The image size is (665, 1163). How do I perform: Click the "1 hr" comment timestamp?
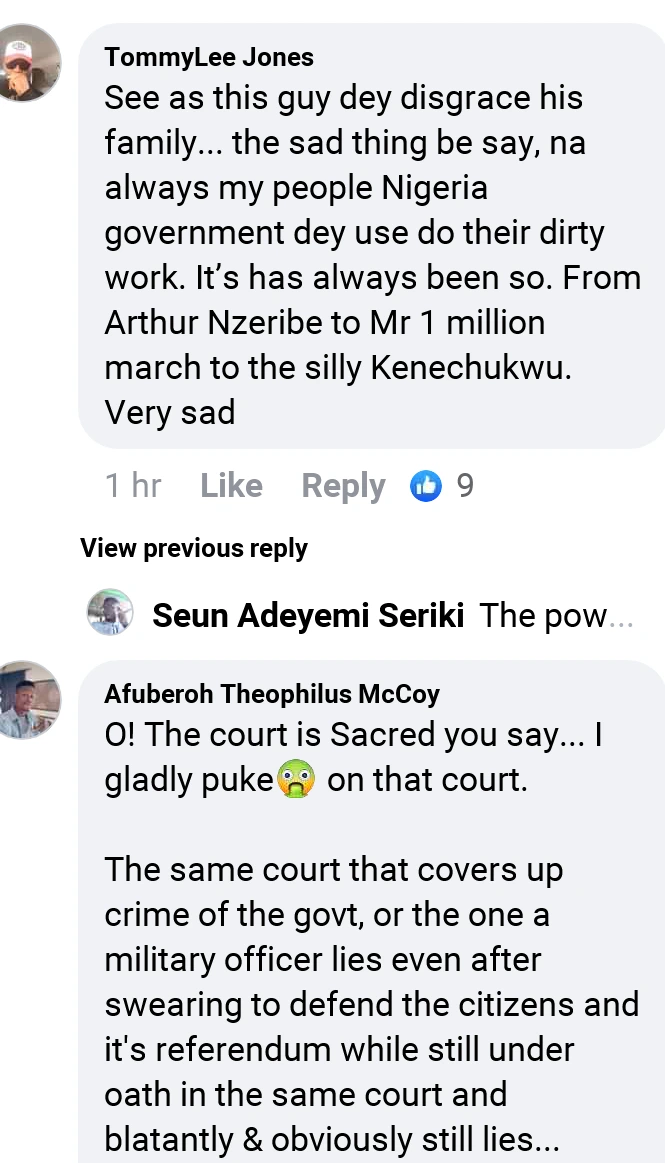pyautogui.click(x=133, y=486)
